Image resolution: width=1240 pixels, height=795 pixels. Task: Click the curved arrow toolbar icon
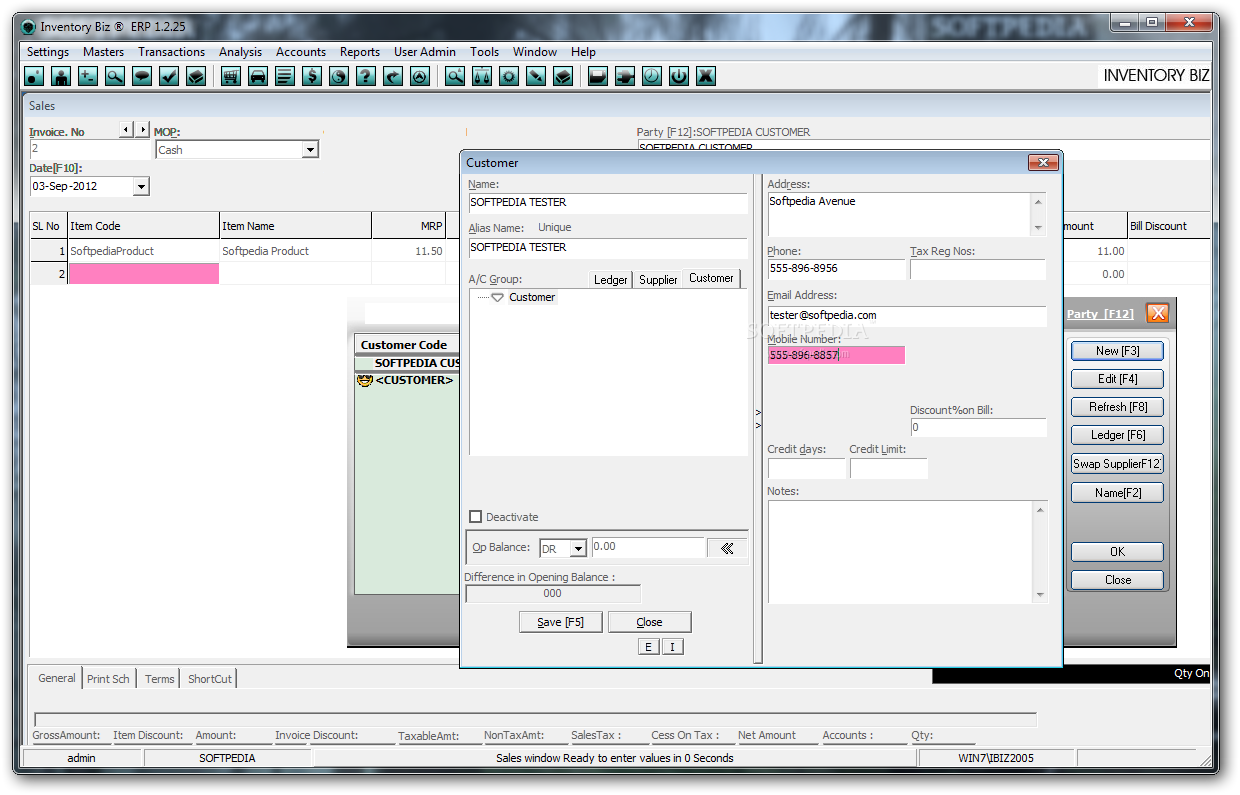tap(393, 76)
